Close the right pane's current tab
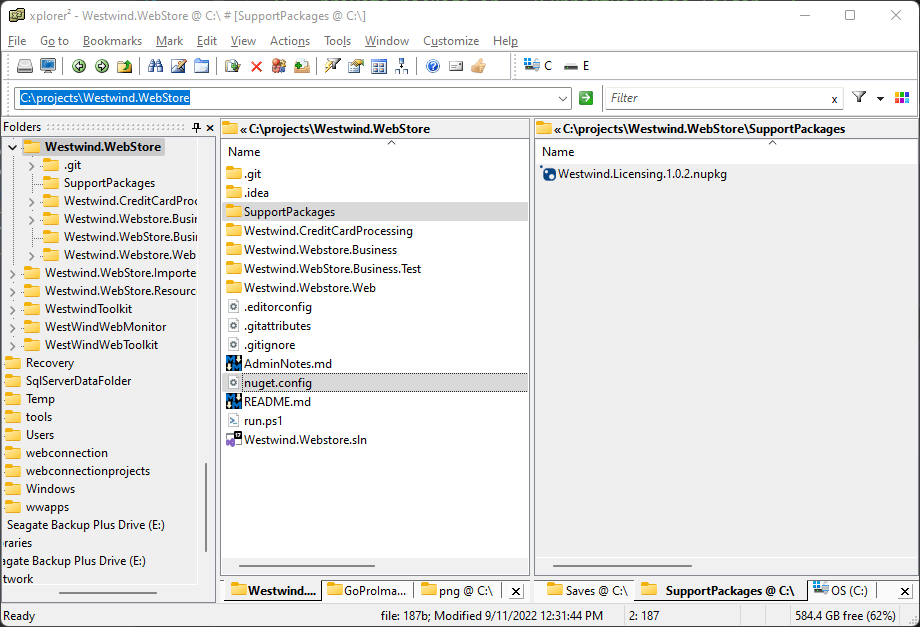Image resolution: width=920 pixels, height=627 pixels. click(905, 592)
